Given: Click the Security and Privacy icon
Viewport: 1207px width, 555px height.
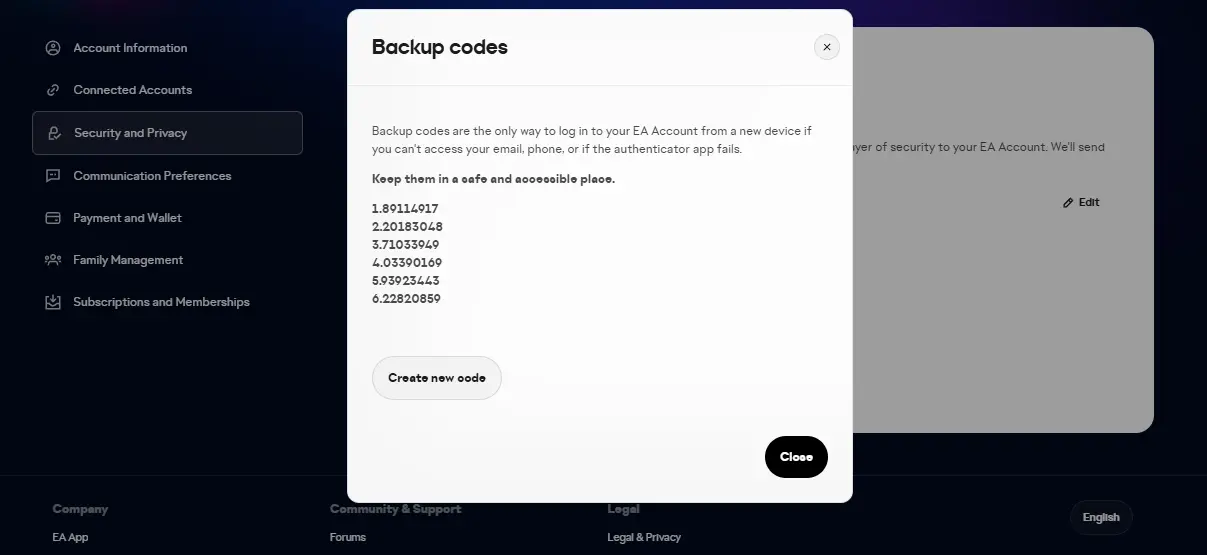Looking at the screenshot, I should [x=54, y=133].
